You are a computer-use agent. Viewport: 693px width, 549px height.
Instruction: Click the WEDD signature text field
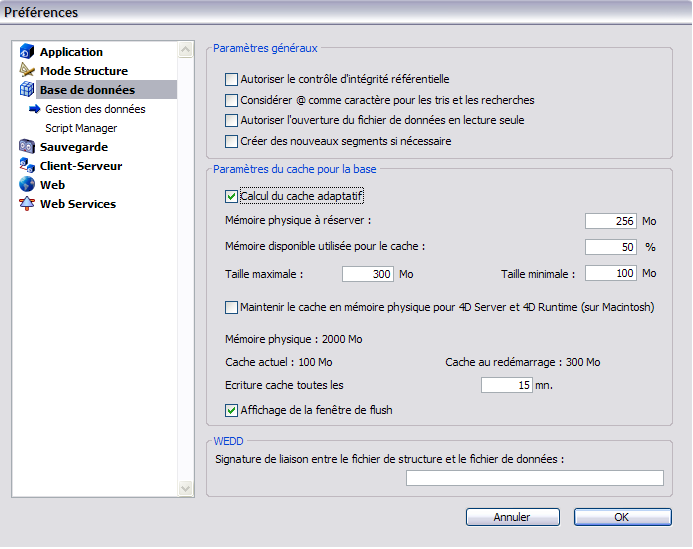click(x=534, y=478)
